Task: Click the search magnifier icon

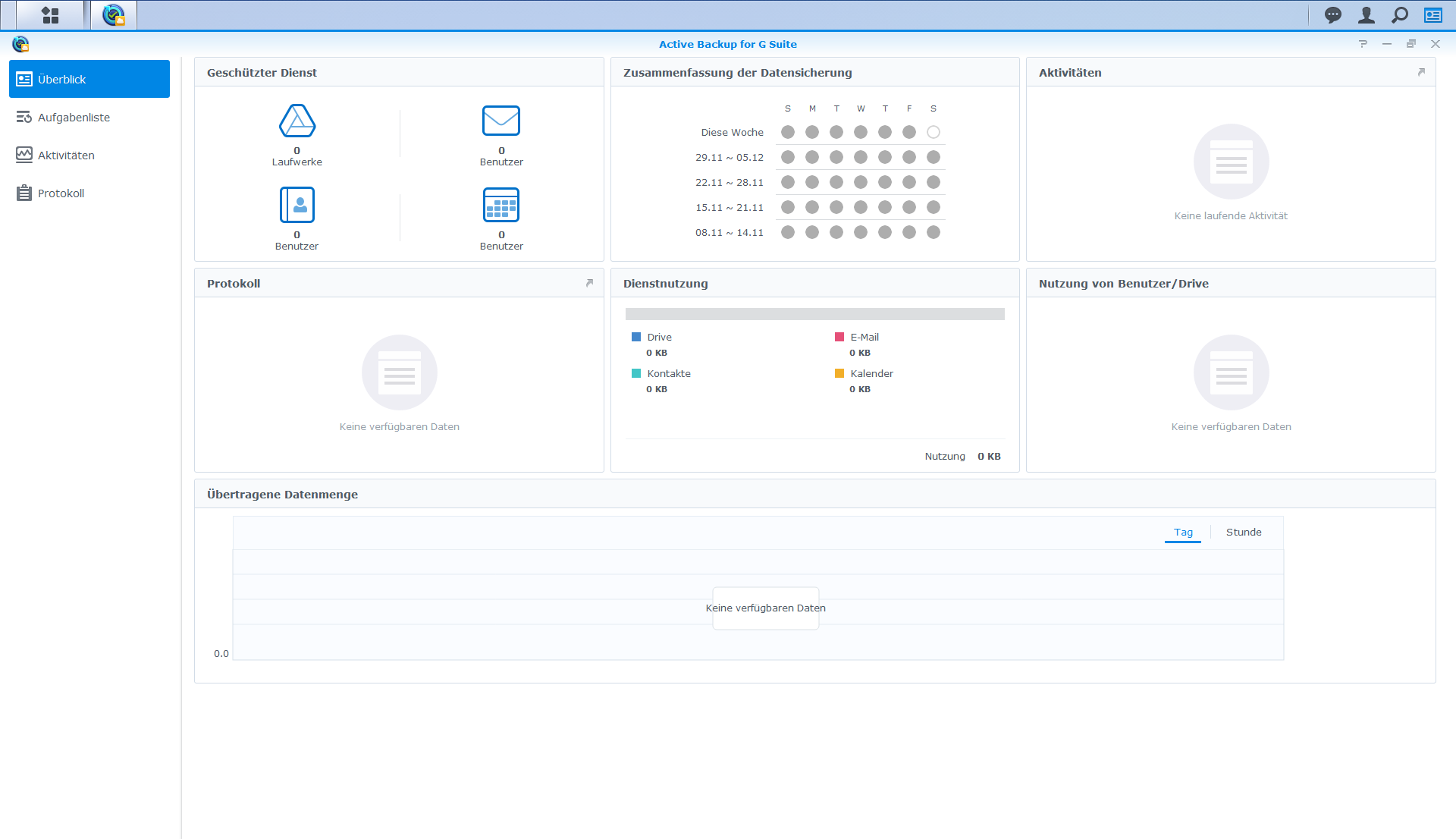Action: click(x=1399, y=15)
